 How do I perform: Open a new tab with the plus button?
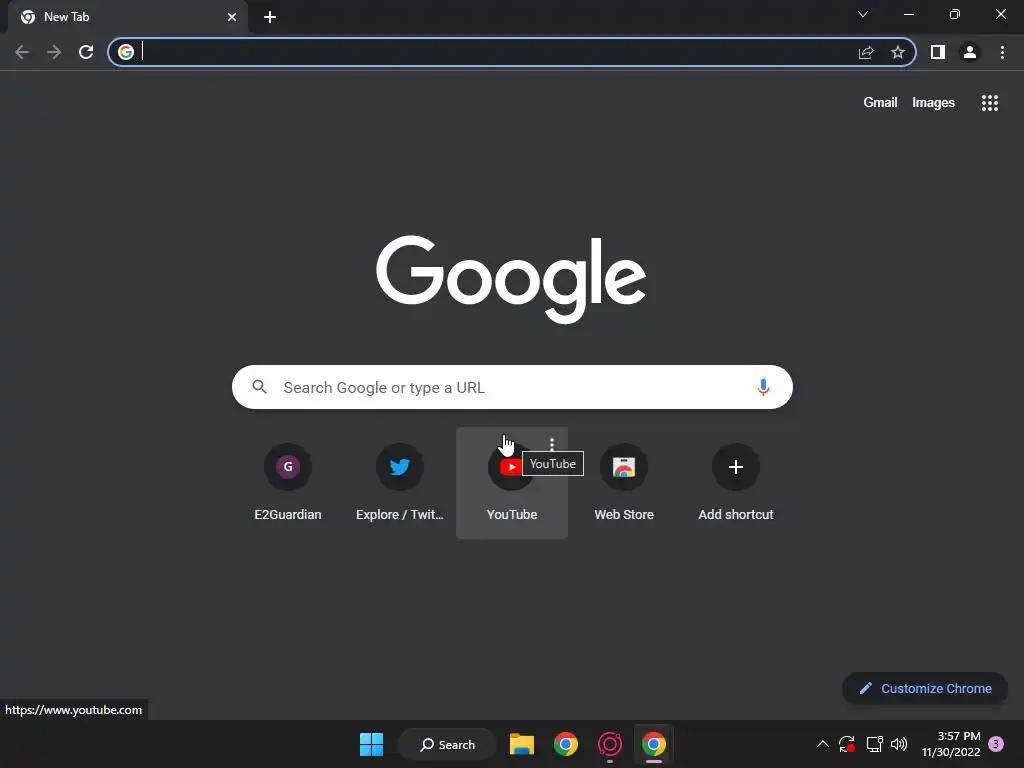pos(270,17)
